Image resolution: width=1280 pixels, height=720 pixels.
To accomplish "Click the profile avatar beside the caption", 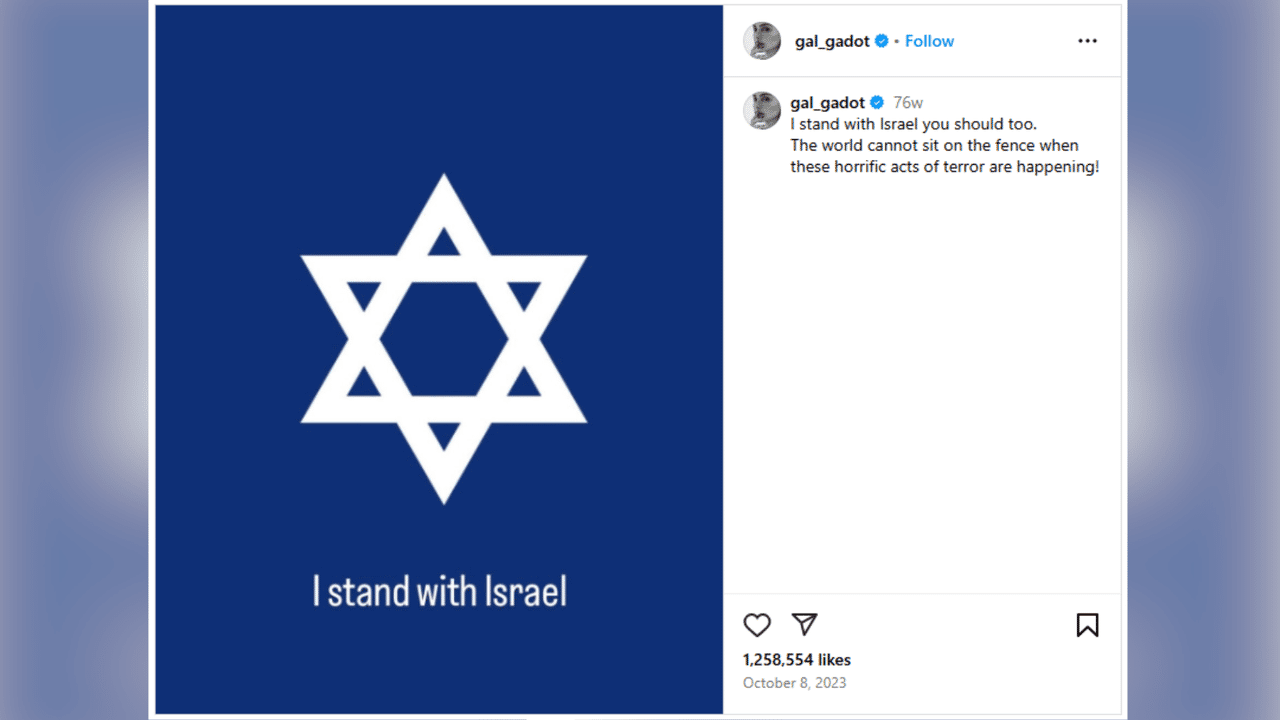I will tap(761, 111).
